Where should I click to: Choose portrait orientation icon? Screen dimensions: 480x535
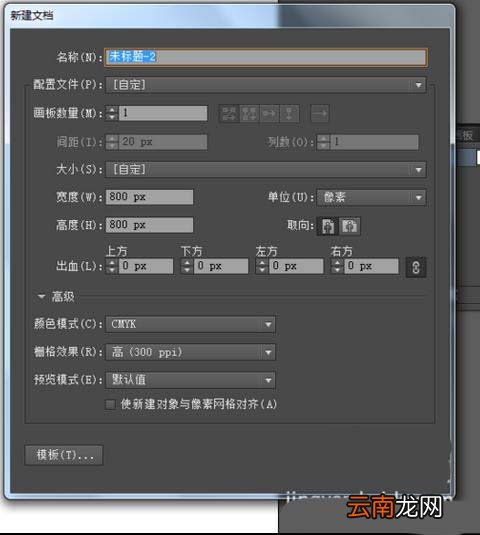click(x=328, y=226)
